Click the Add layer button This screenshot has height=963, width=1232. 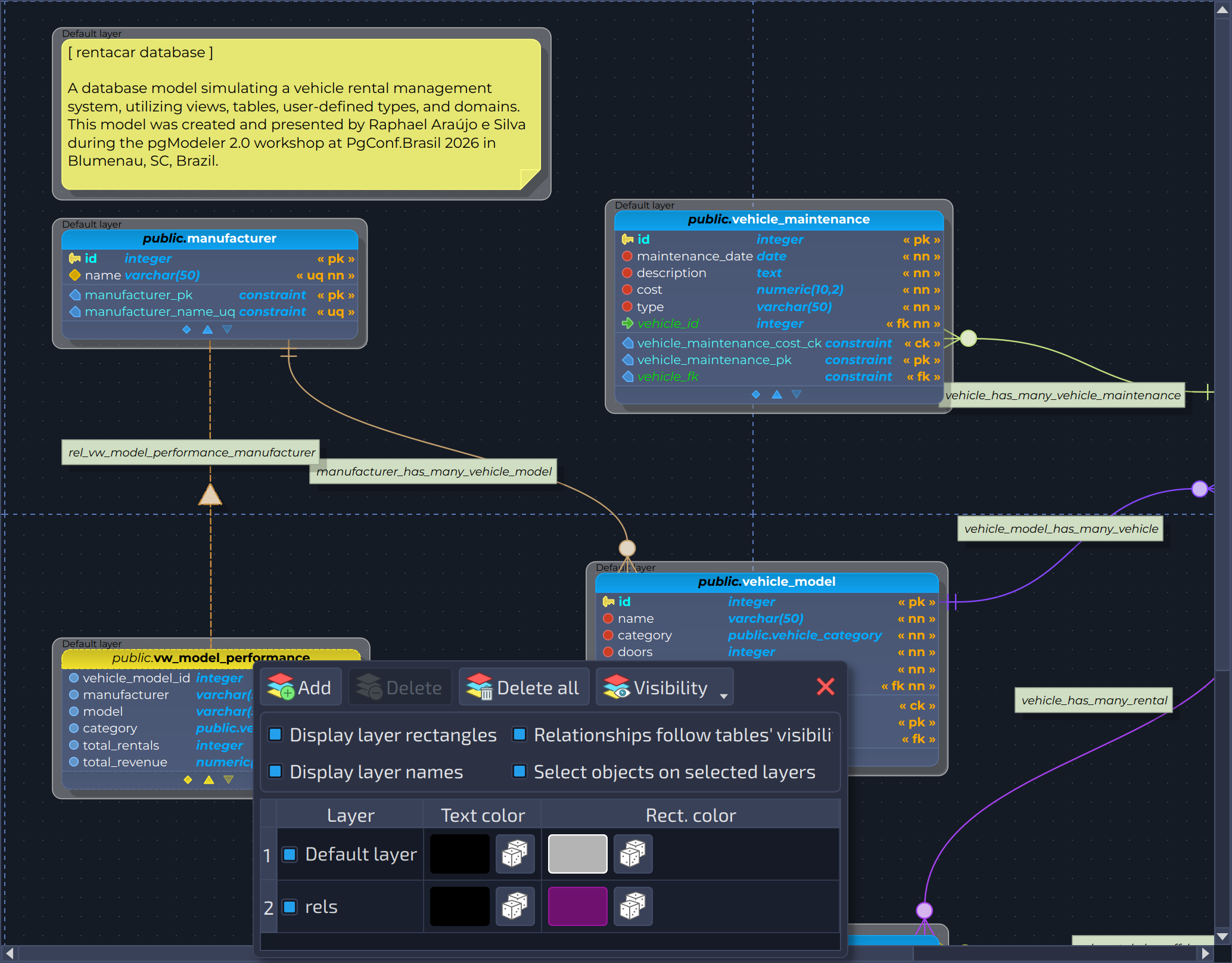(301, 687)
